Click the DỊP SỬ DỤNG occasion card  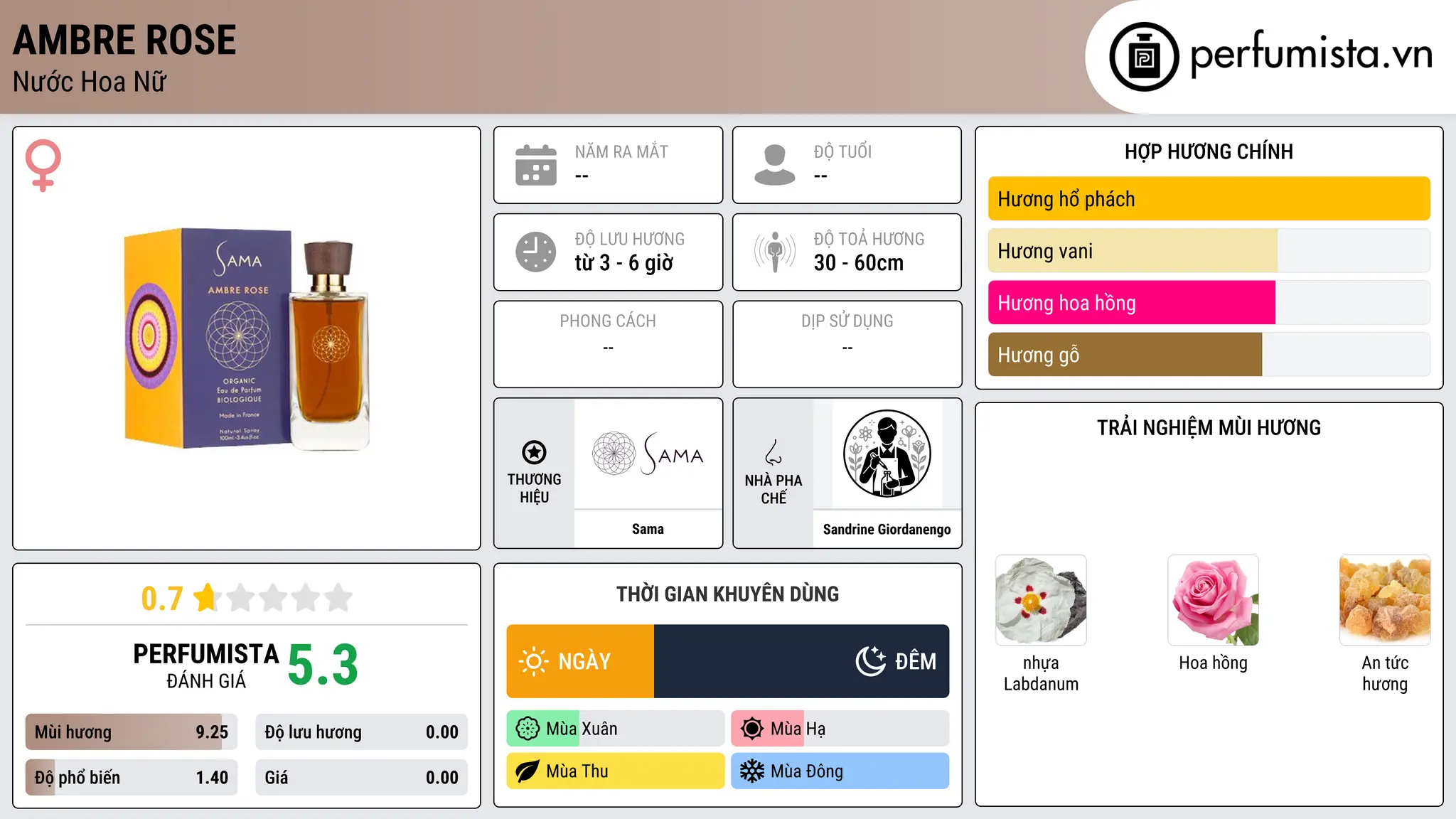tap(847, 344)
